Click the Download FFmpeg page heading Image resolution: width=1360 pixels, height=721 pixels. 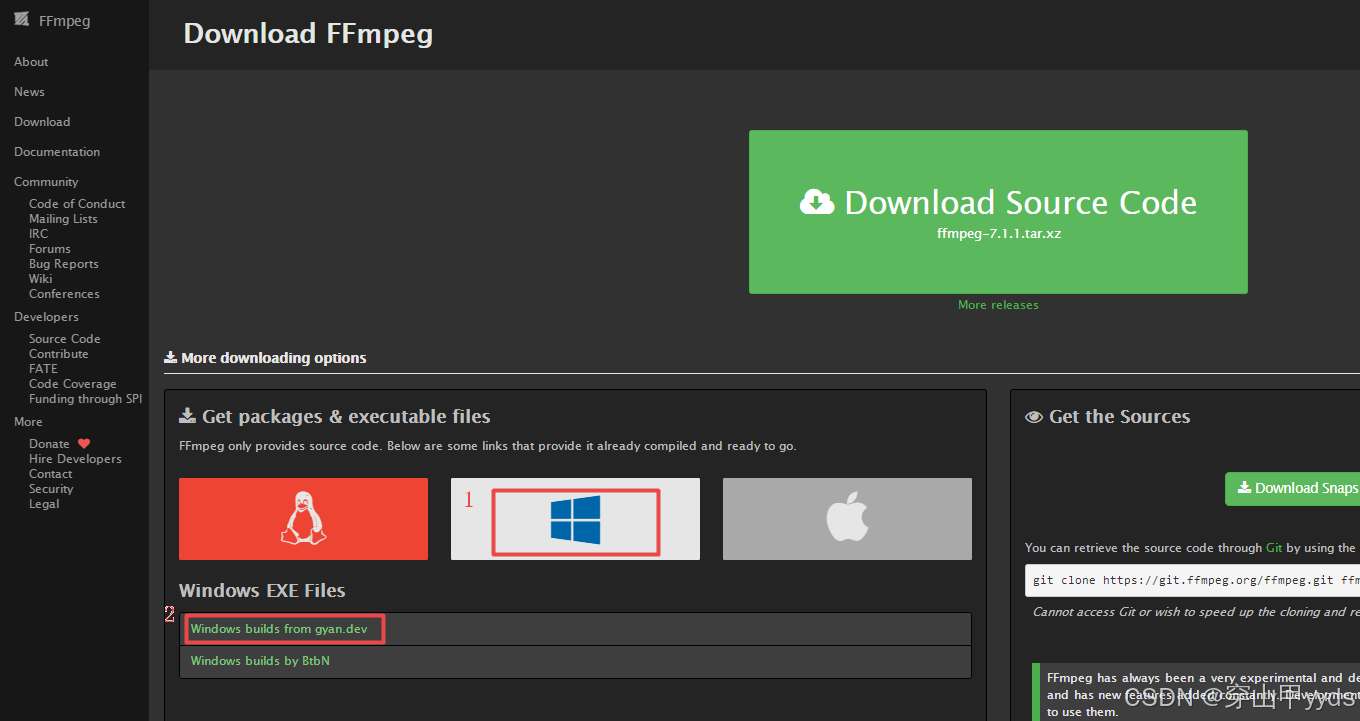coord(308,33)
